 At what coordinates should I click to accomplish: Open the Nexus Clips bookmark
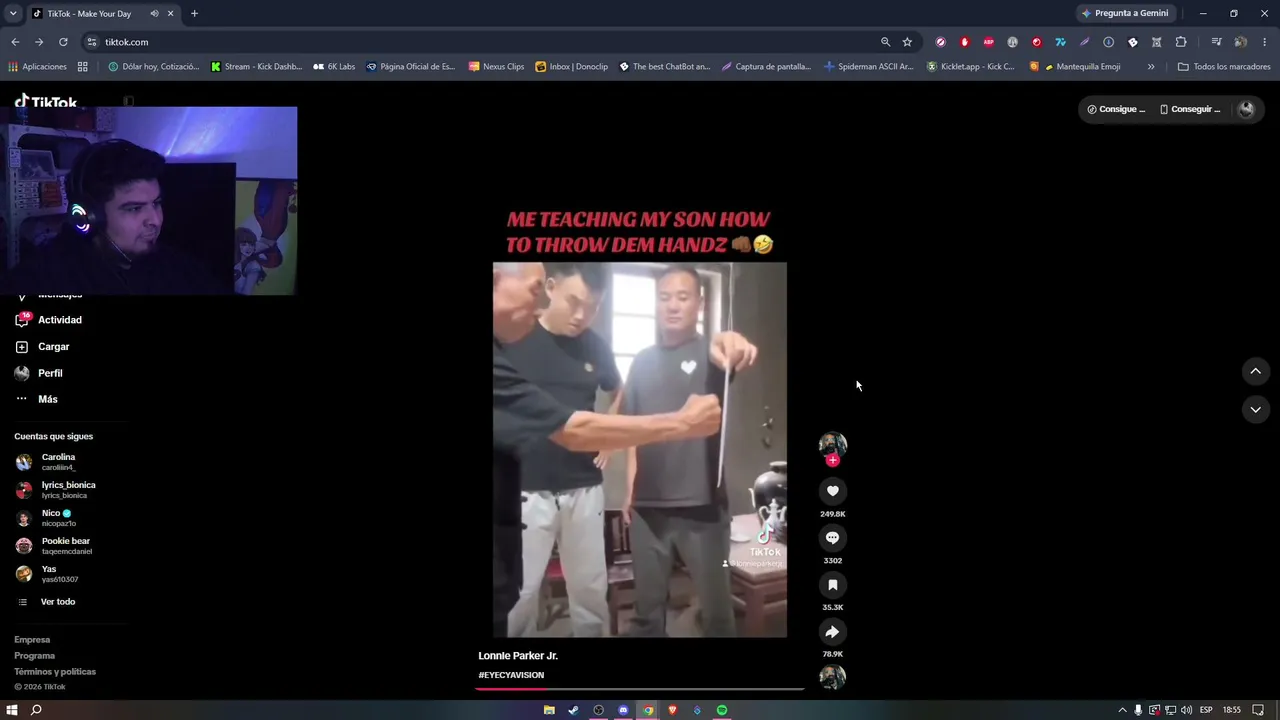(x=496, y=67)
